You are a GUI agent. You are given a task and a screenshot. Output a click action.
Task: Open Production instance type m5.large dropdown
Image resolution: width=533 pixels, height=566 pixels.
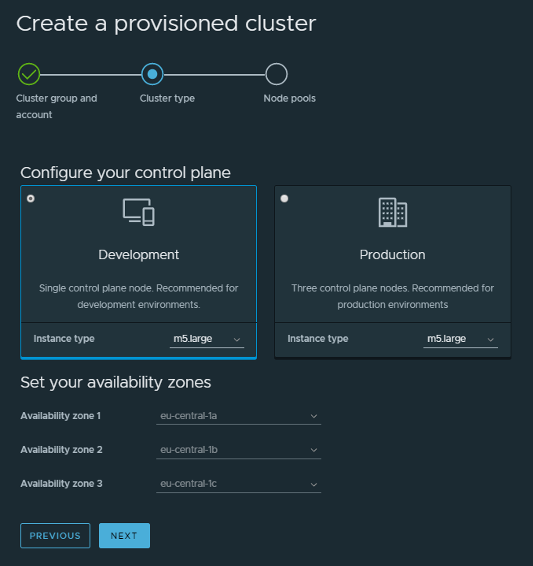tap(460, 339)
